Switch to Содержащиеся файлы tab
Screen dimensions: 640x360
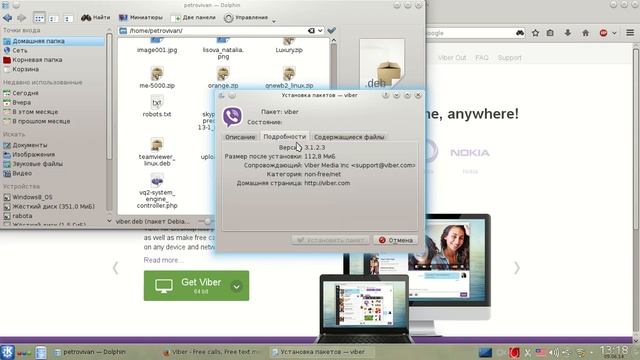(349, 137)
